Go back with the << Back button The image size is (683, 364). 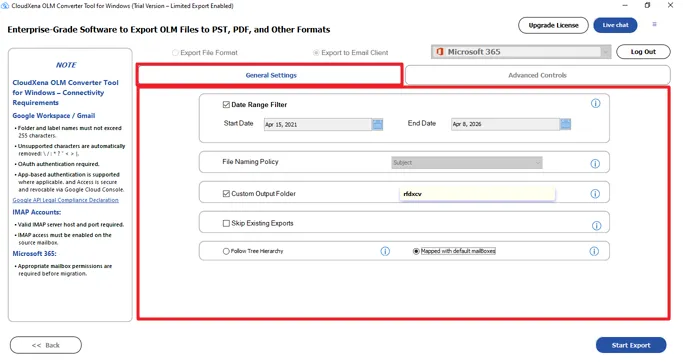(x=46, y=345)
